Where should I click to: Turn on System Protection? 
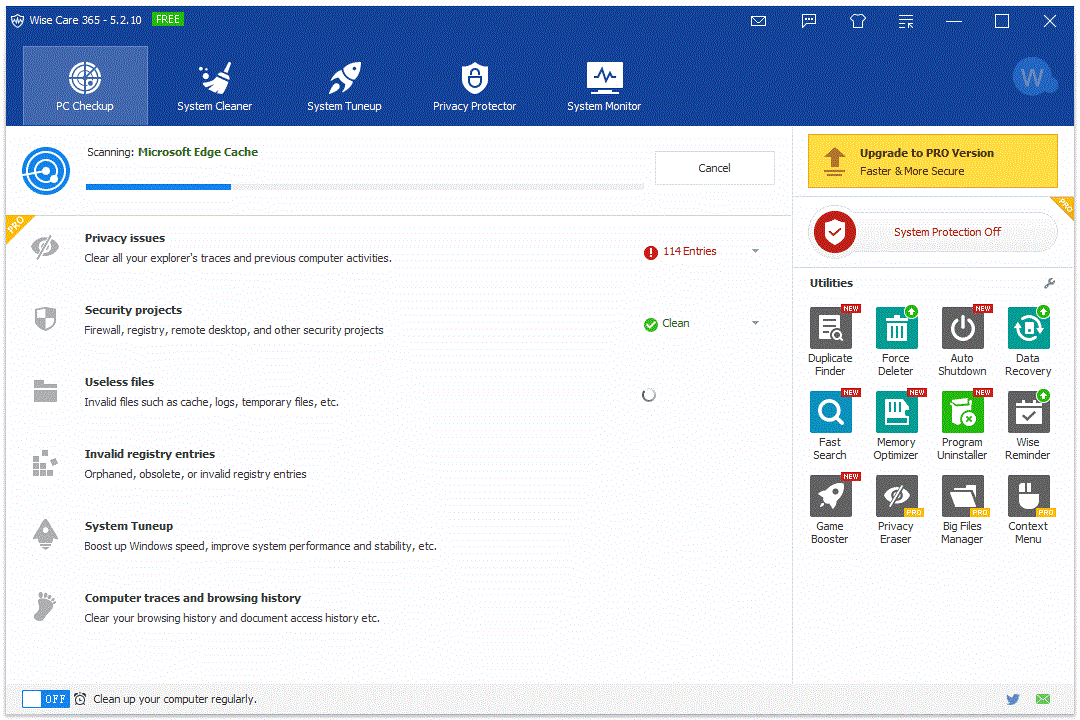933,232
